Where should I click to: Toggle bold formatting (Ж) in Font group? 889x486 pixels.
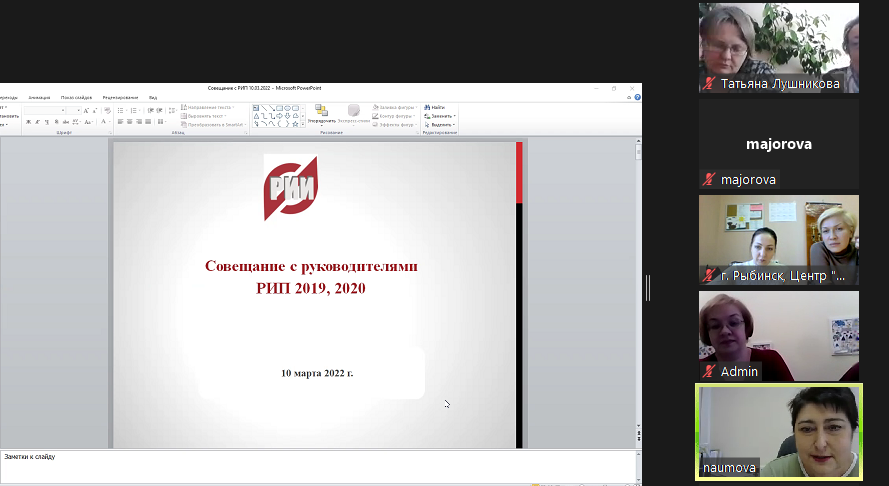[x=28, y=122]
